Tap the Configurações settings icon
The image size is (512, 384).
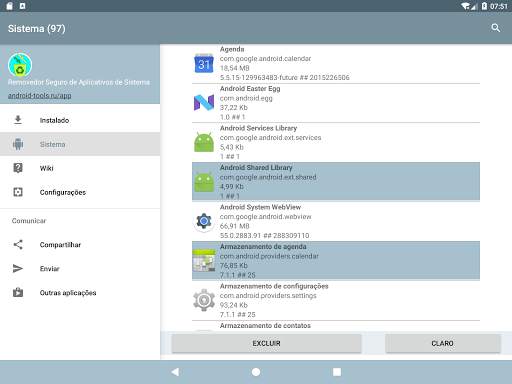click(x=18, y=192)
